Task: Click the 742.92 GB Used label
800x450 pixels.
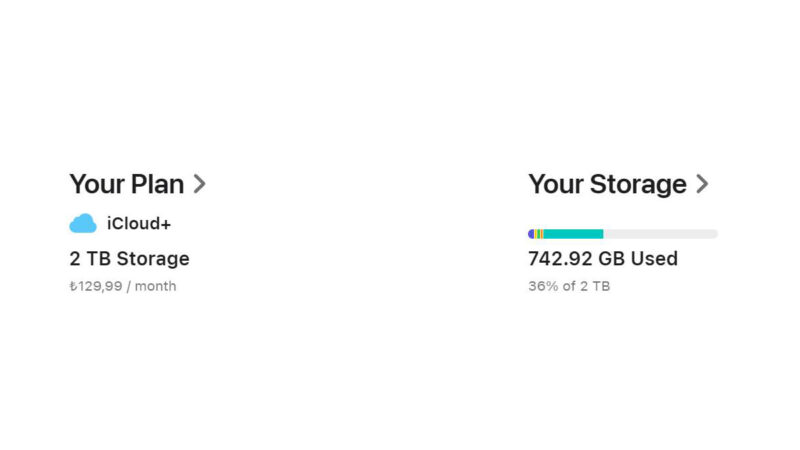Action: tap(603, 259)
